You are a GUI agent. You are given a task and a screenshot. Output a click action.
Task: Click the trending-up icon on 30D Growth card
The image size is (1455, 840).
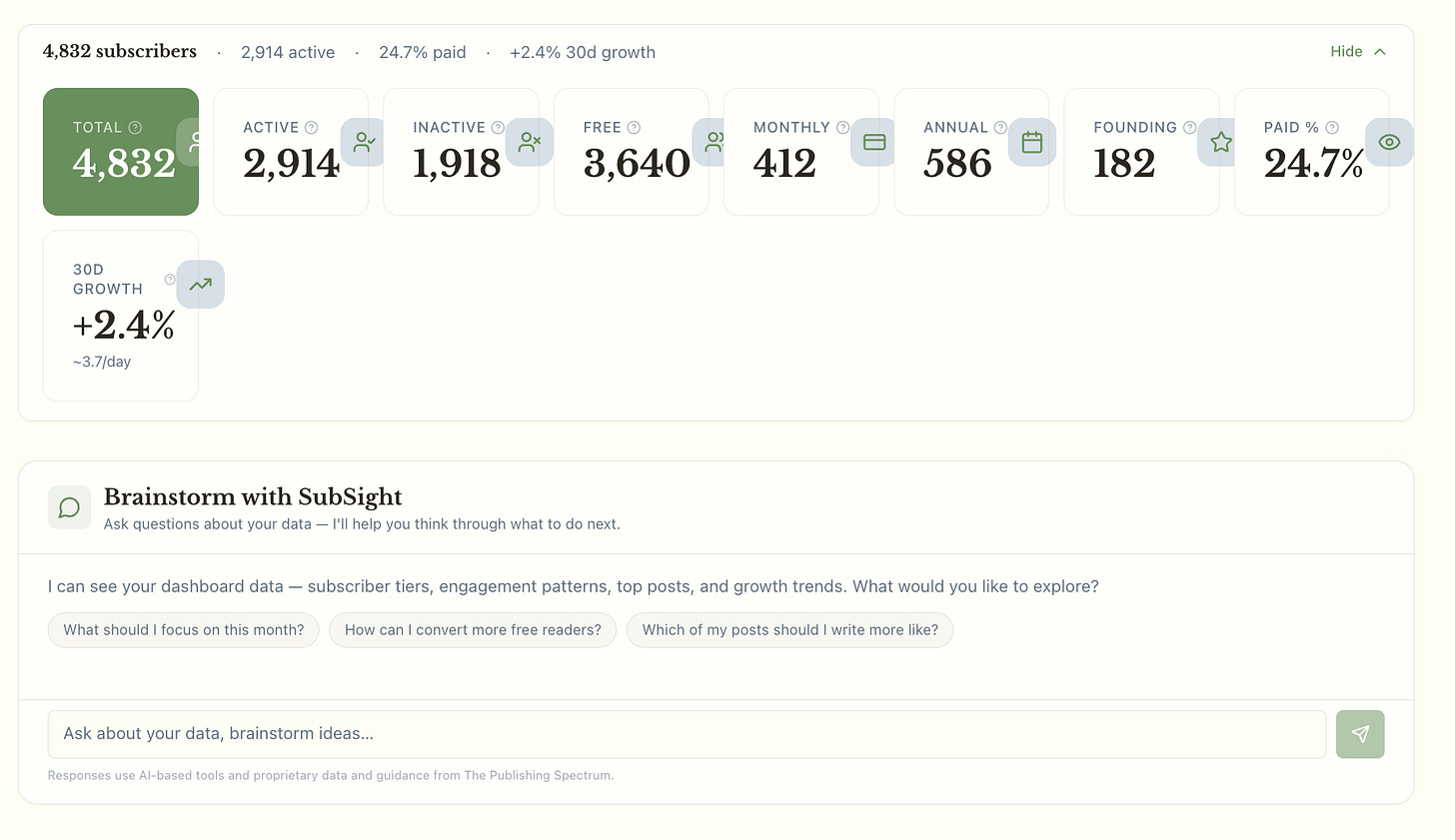point(201,284)
